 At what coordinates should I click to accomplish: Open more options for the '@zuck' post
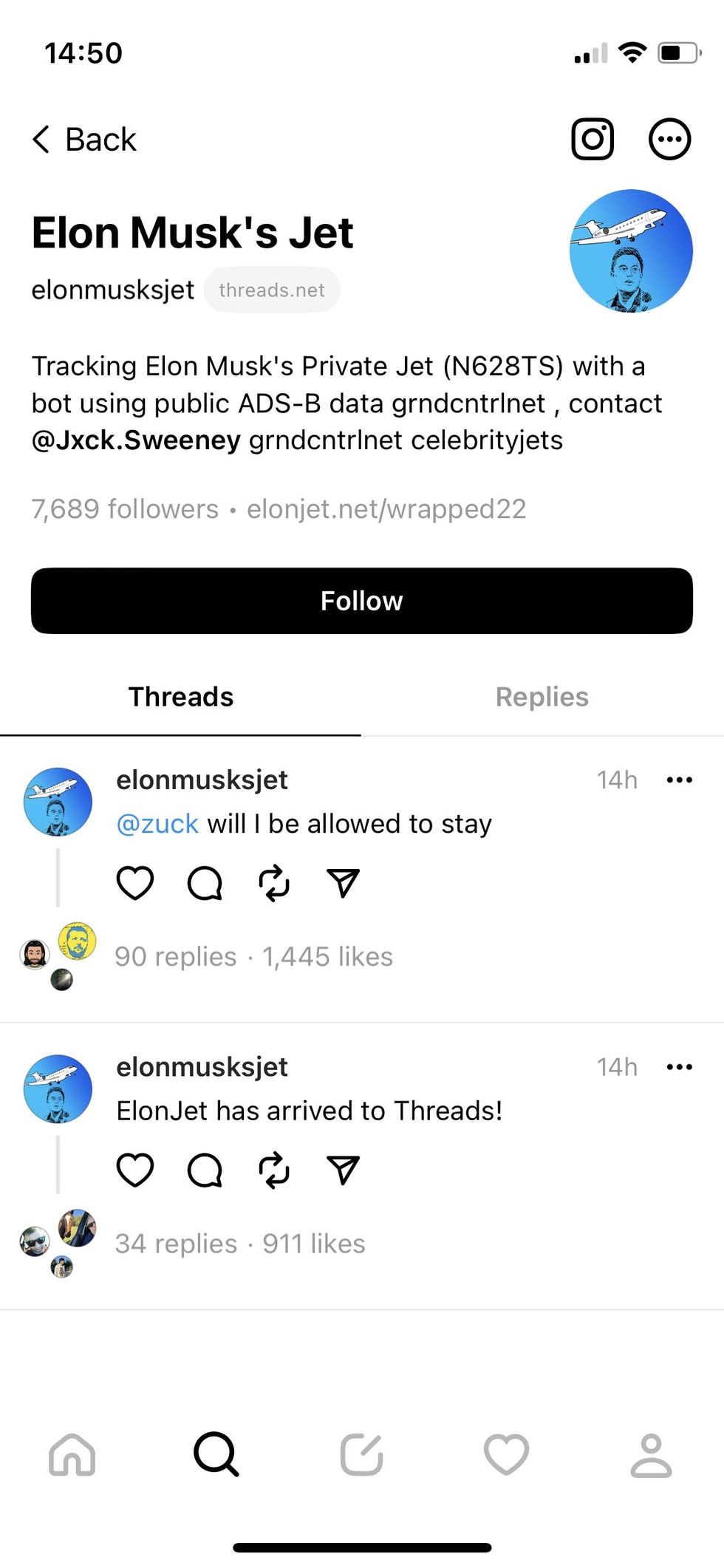(x=679, y=780)
